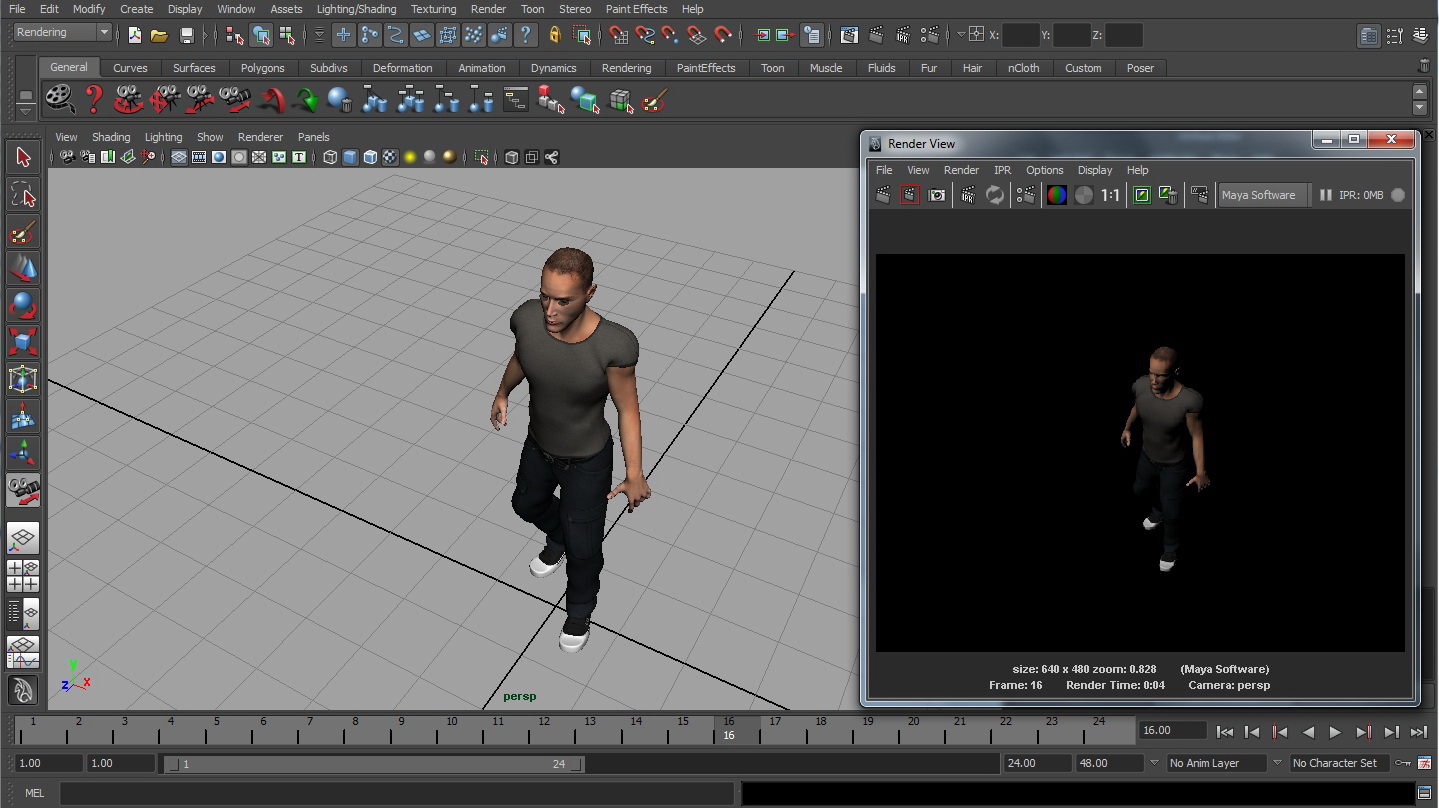This screenshot has width=1439, height=808.
Task: Click the Render Region icon with red border
Action: click(909, 195)
